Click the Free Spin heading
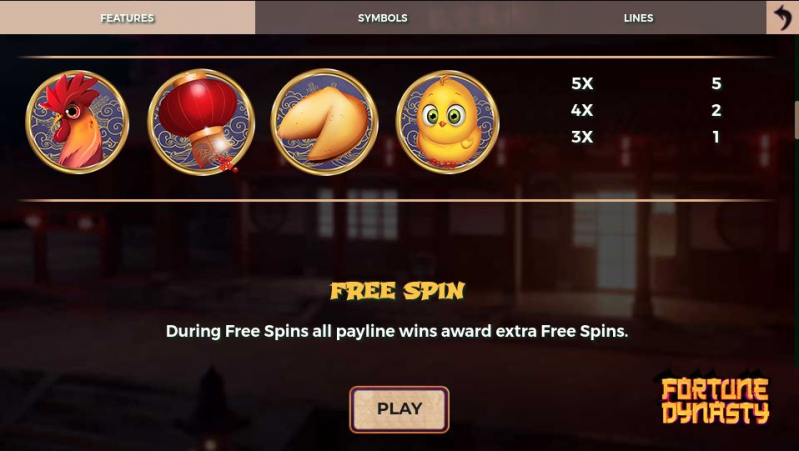 coord(397,291)
